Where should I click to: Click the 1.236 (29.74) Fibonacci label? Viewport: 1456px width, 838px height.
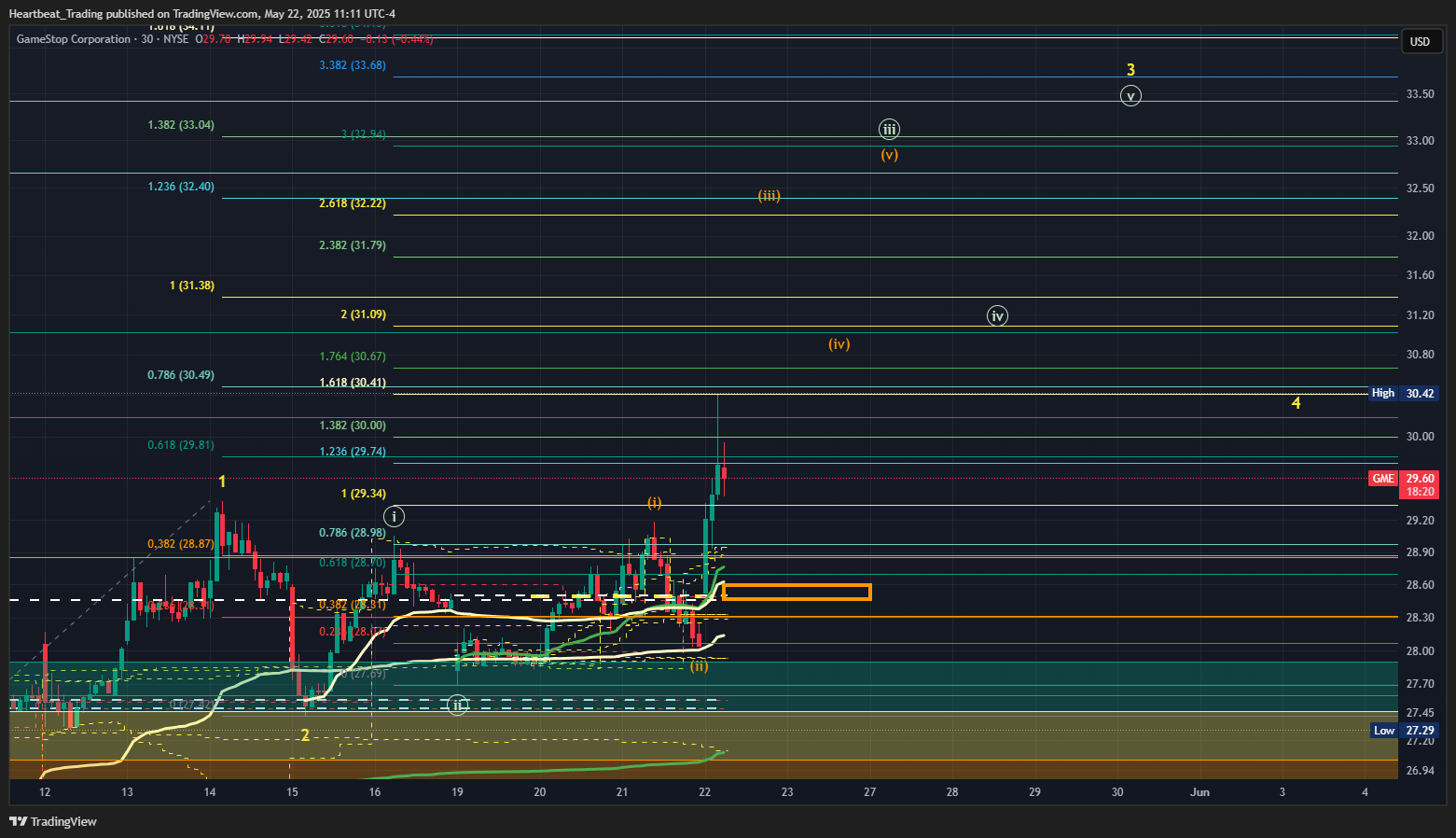tap(353, 452)
